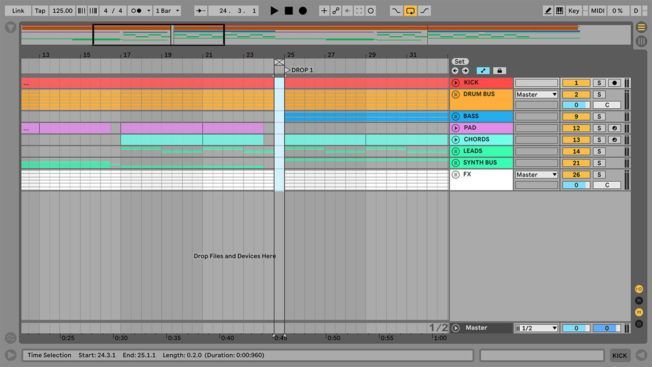Click the CPU load meter 0 %
652x367 pixels.
pyautogui.click(x=618, y=11)
